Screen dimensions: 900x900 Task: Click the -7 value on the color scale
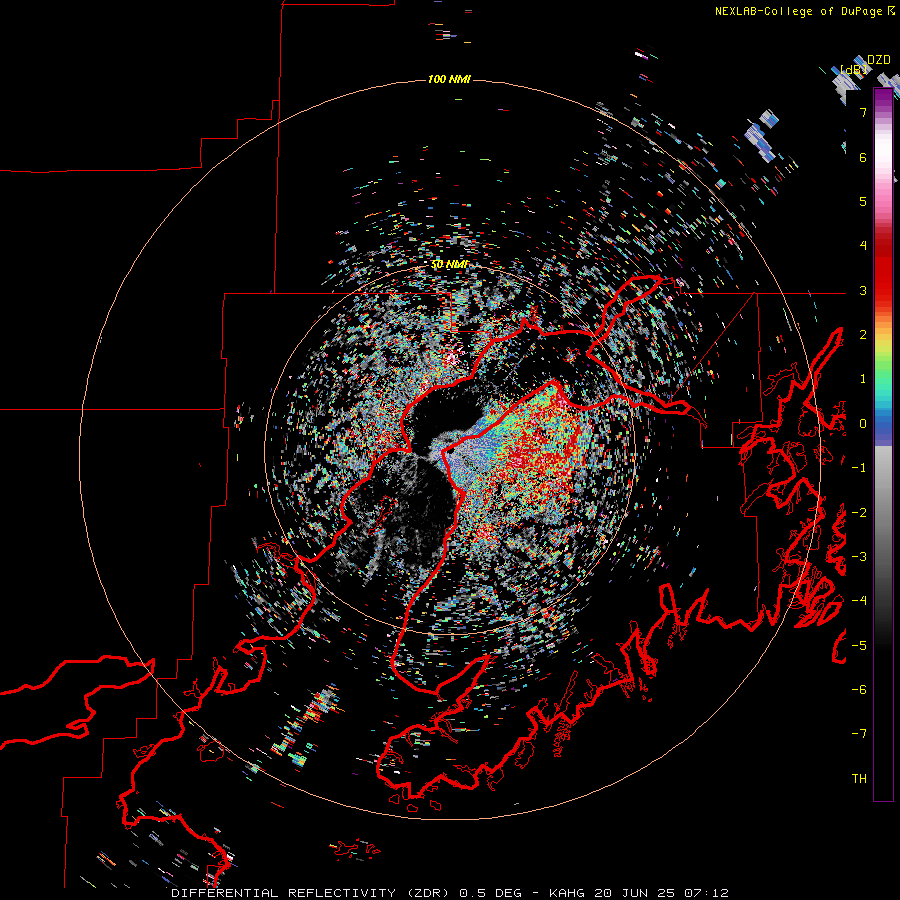[x=859, y=734]
